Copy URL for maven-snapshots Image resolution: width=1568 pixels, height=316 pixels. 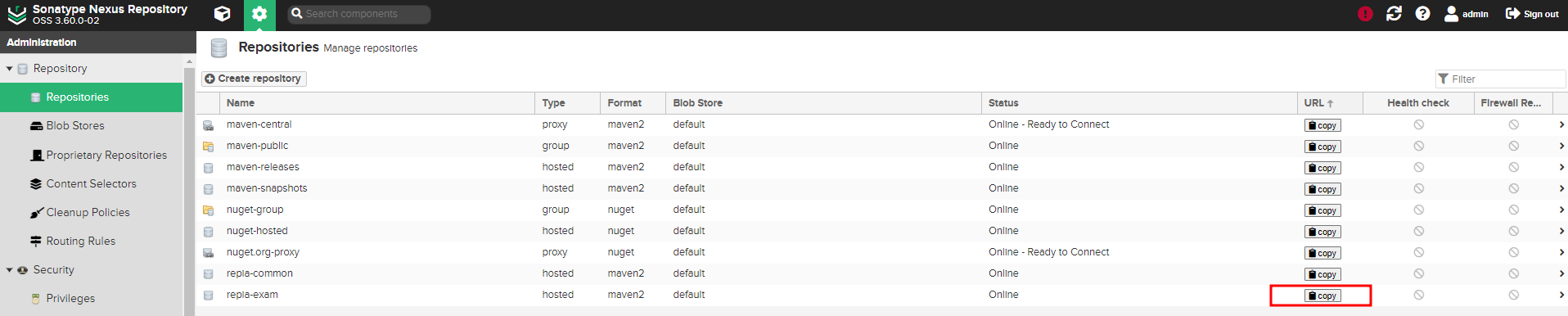pyautogui.click(x=1322, y=189)
